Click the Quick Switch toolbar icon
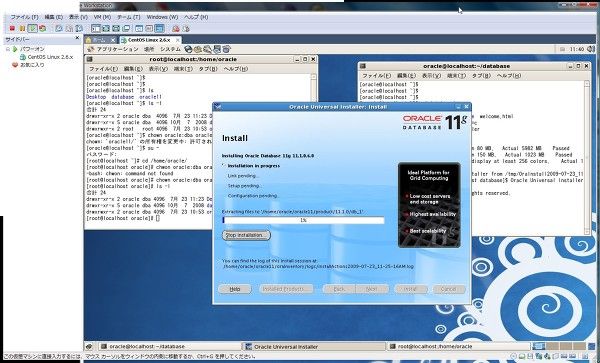Image resolution: width=600 pixels, height=363 pixels. click(x=106, y=28)
